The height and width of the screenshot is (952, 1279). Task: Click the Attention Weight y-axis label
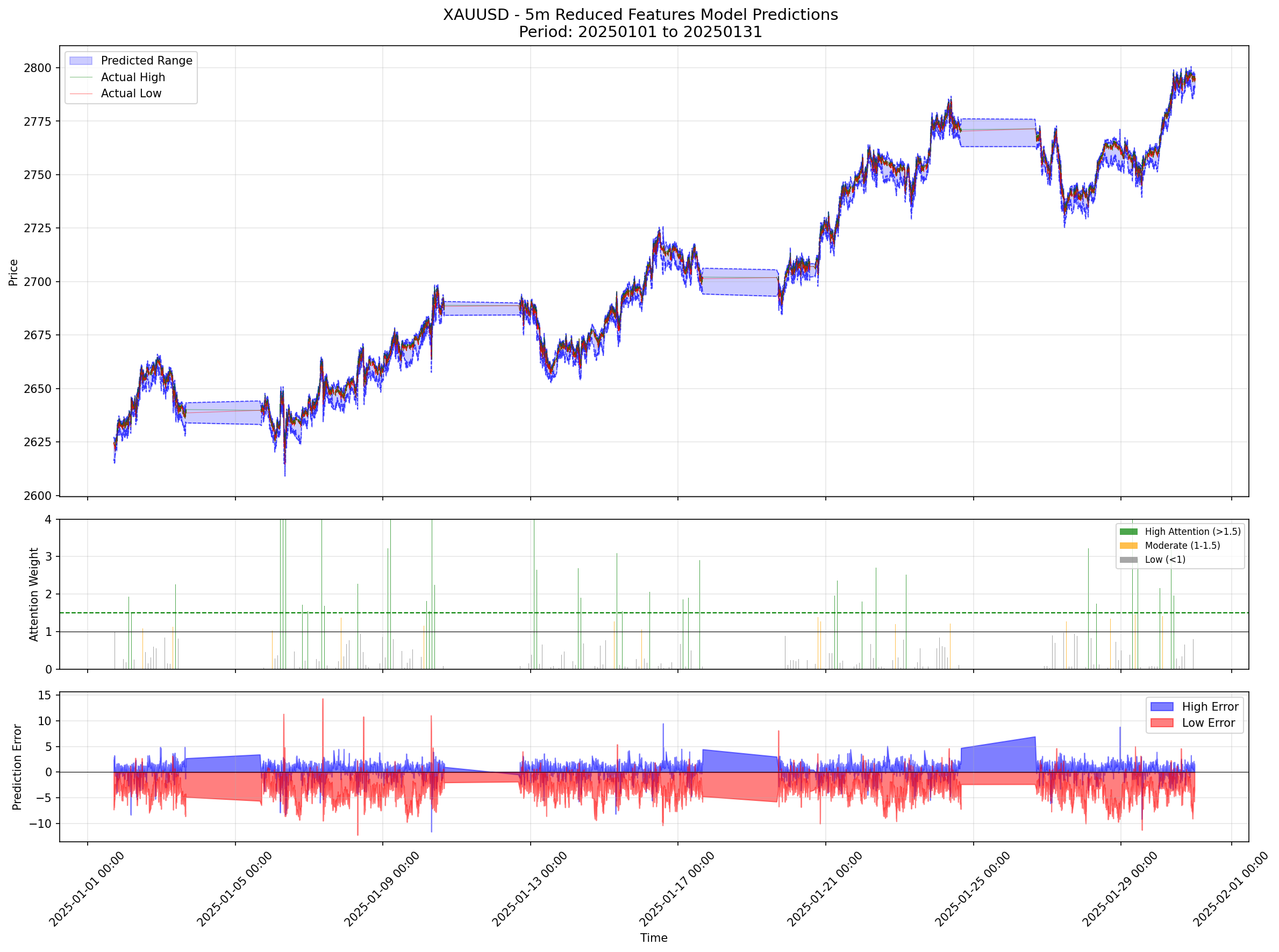(x=33, y=594)
